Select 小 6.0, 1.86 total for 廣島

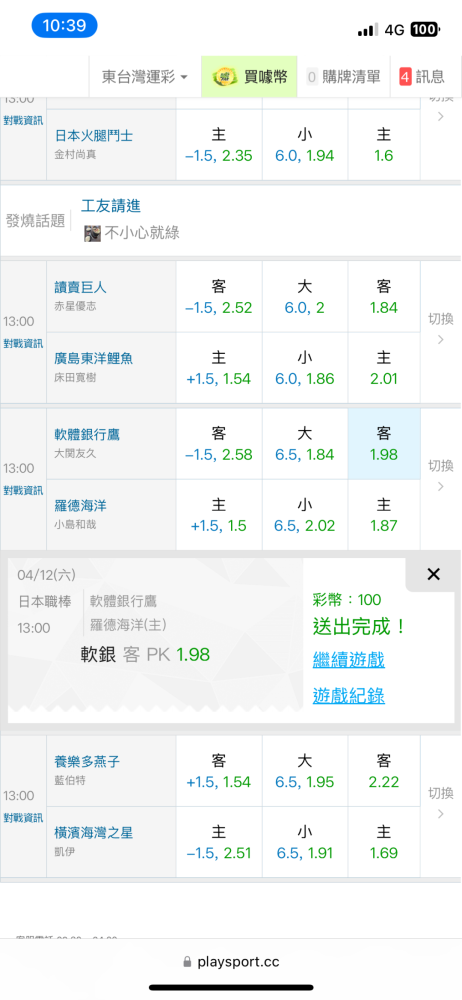tap(304, 368)
